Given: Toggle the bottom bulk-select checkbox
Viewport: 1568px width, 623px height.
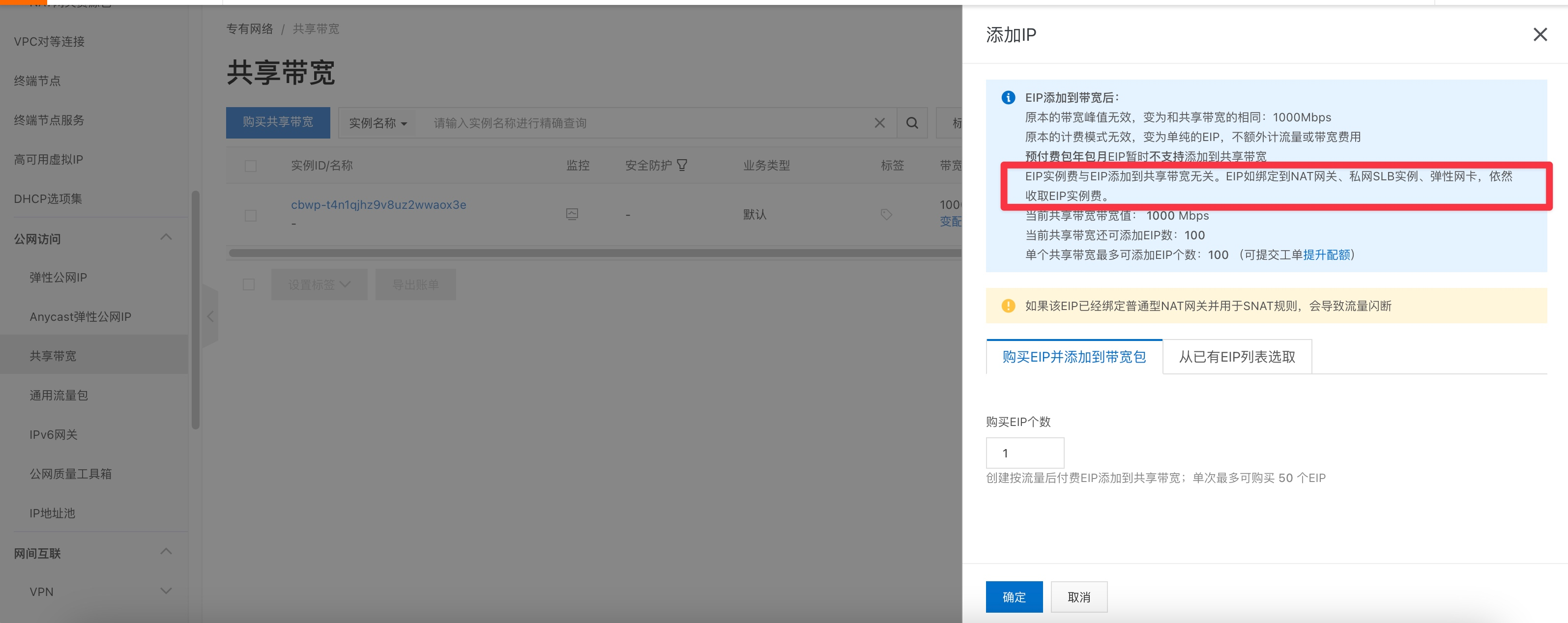Looking at the screenshot, I should point(248,284).
